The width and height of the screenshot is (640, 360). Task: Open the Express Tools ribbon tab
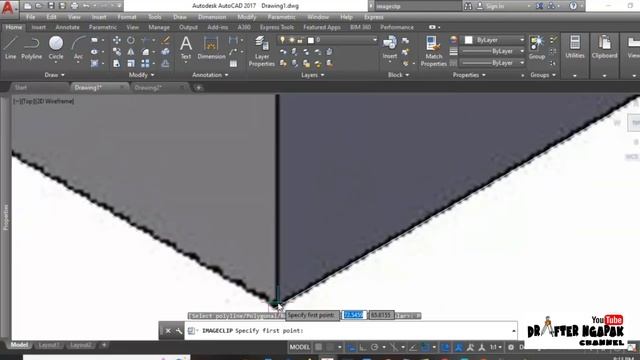point(277,27)
